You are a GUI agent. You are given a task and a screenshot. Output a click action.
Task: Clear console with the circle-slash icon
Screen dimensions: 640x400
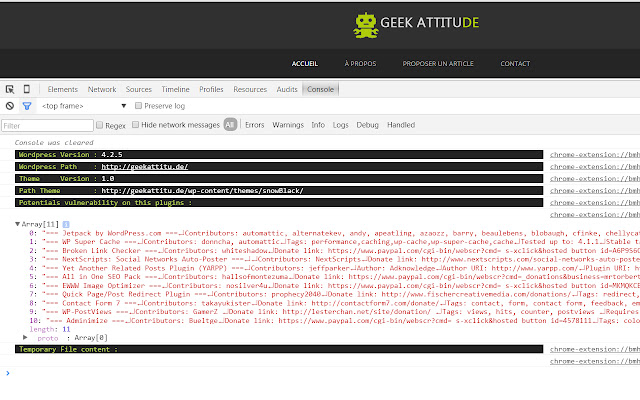click(x=10, y=106)
